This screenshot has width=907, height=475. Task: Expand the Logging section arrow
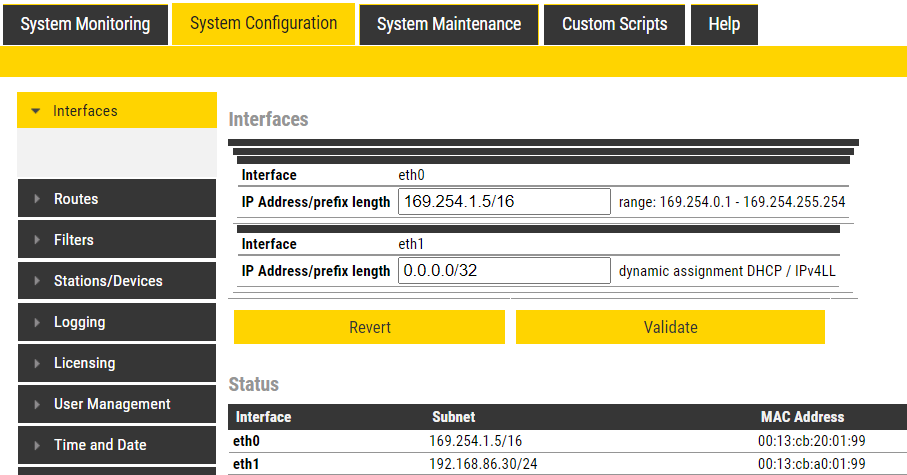click(x=37, y=322)
